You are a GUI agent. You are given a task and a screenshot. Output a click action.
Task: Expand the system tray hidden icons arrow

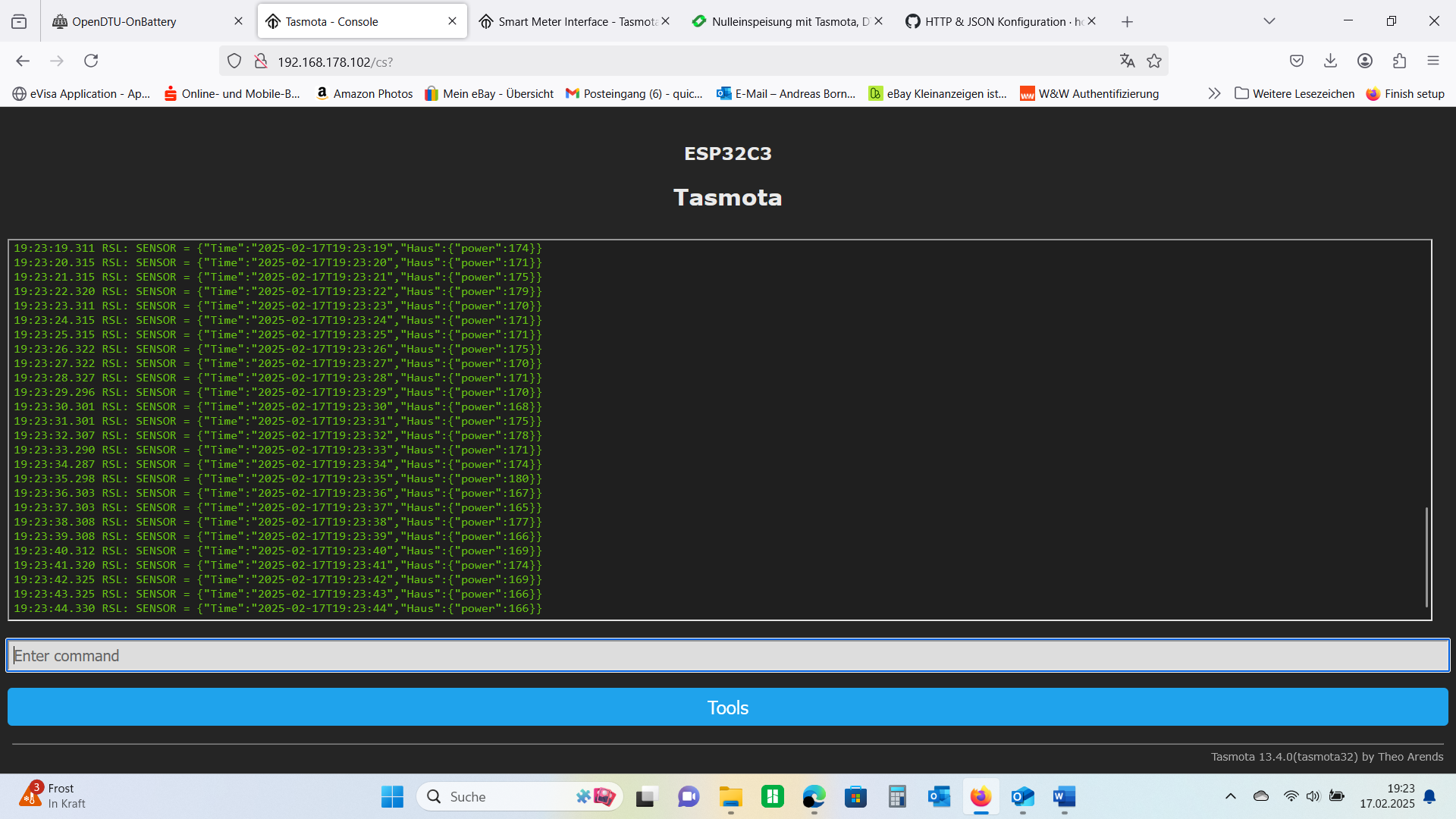(x=1231, y=796)
